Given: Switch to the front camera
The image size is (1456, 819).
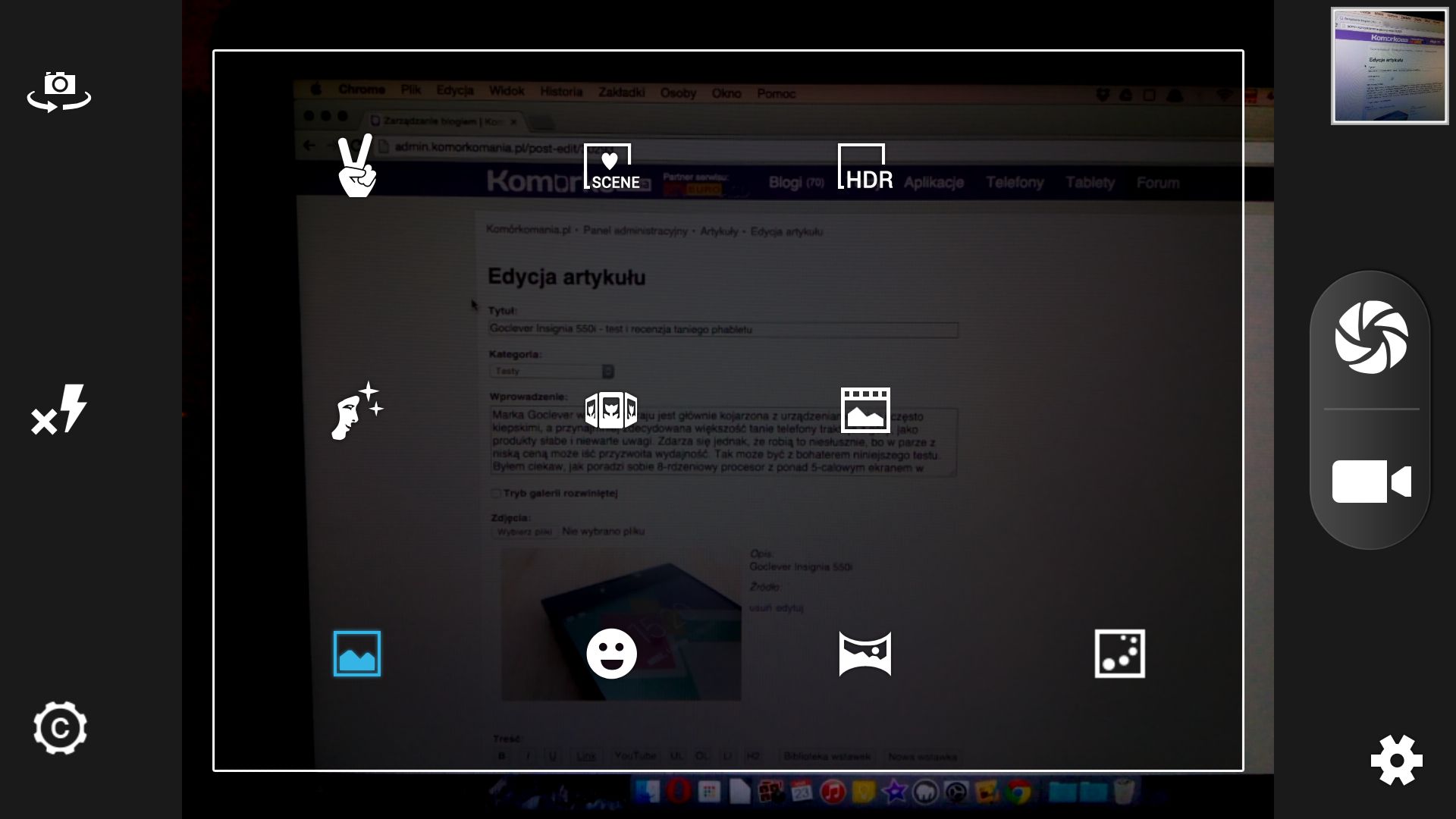Looking at the screenshot, I should pos(58,93).
